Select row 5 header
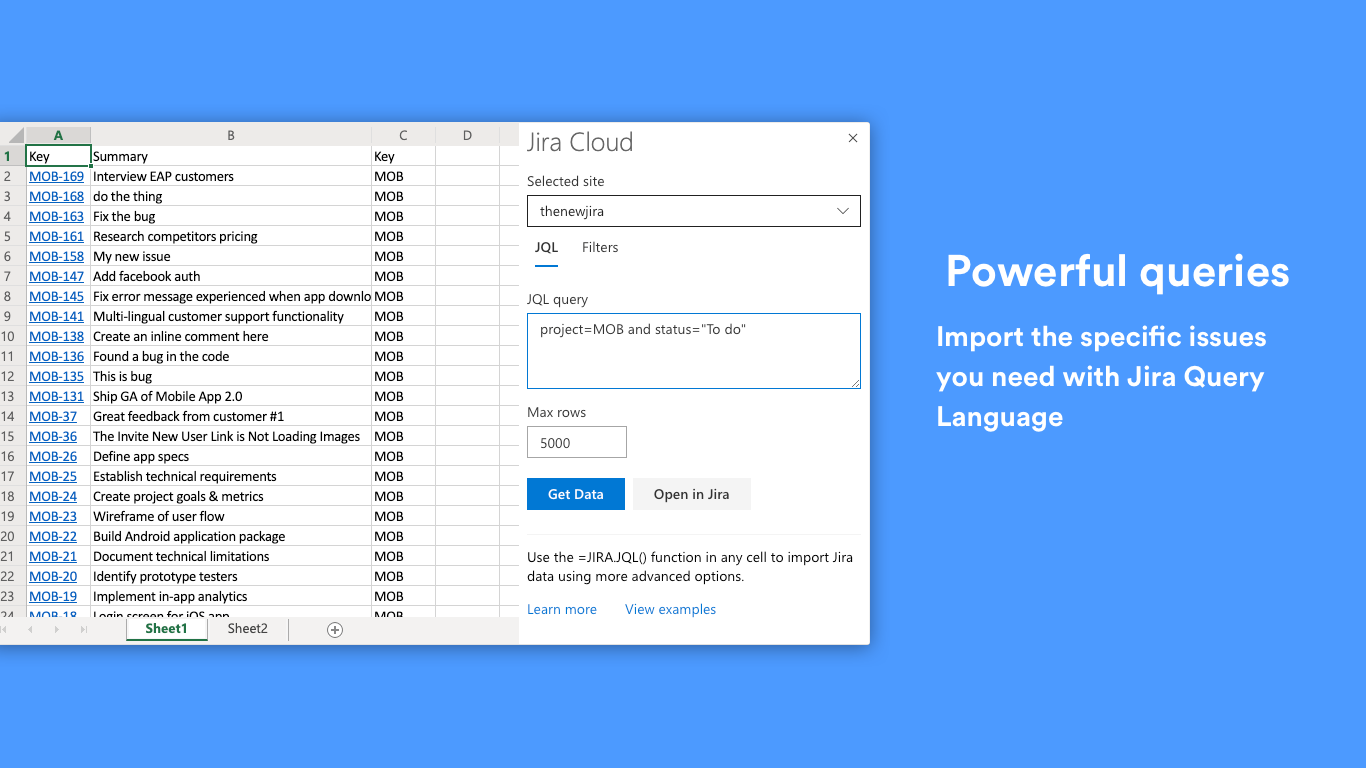Image resolution: width=1366 pixels, height=768 pixels. [x=12, y=236]
